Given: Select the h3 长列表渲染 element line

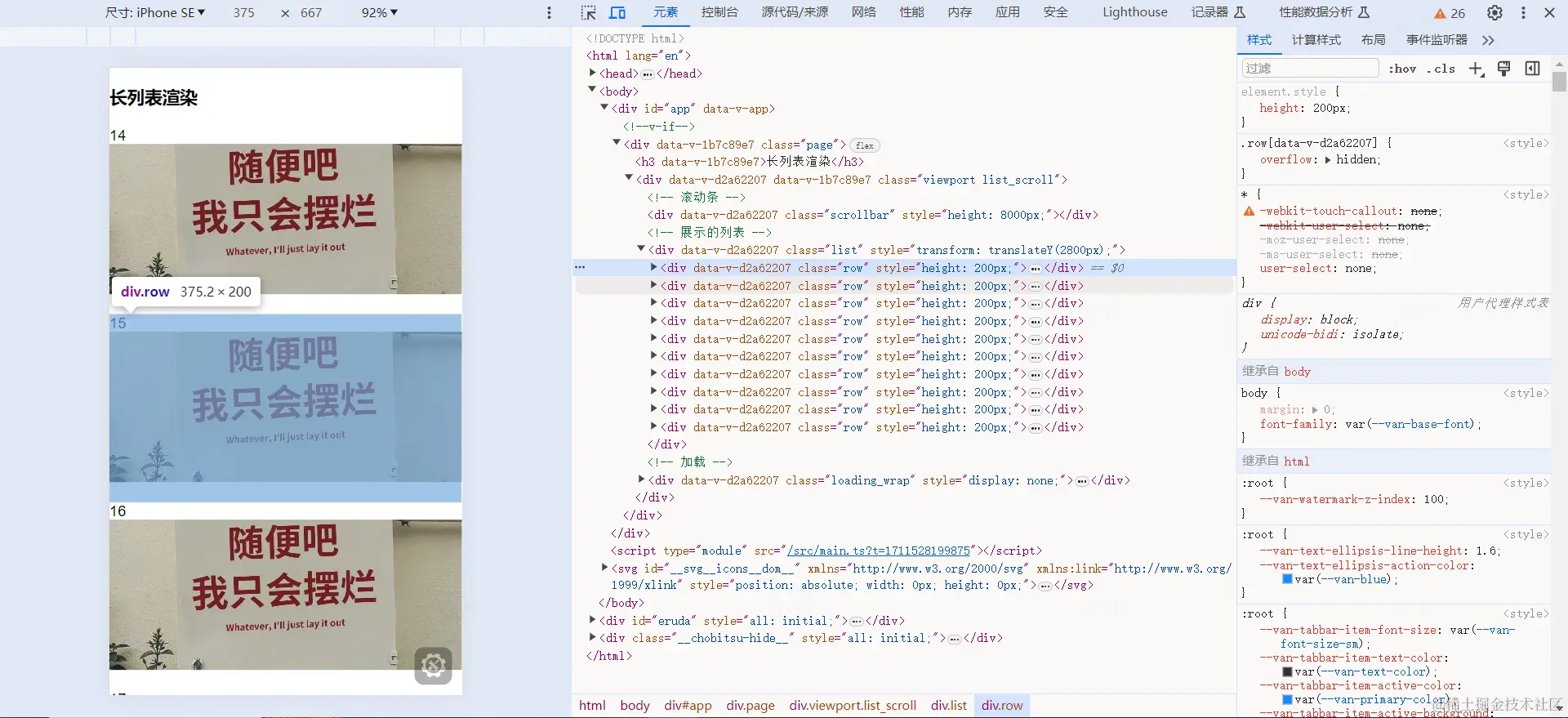Looking at the screenshot, I should [x=750, y=162].
